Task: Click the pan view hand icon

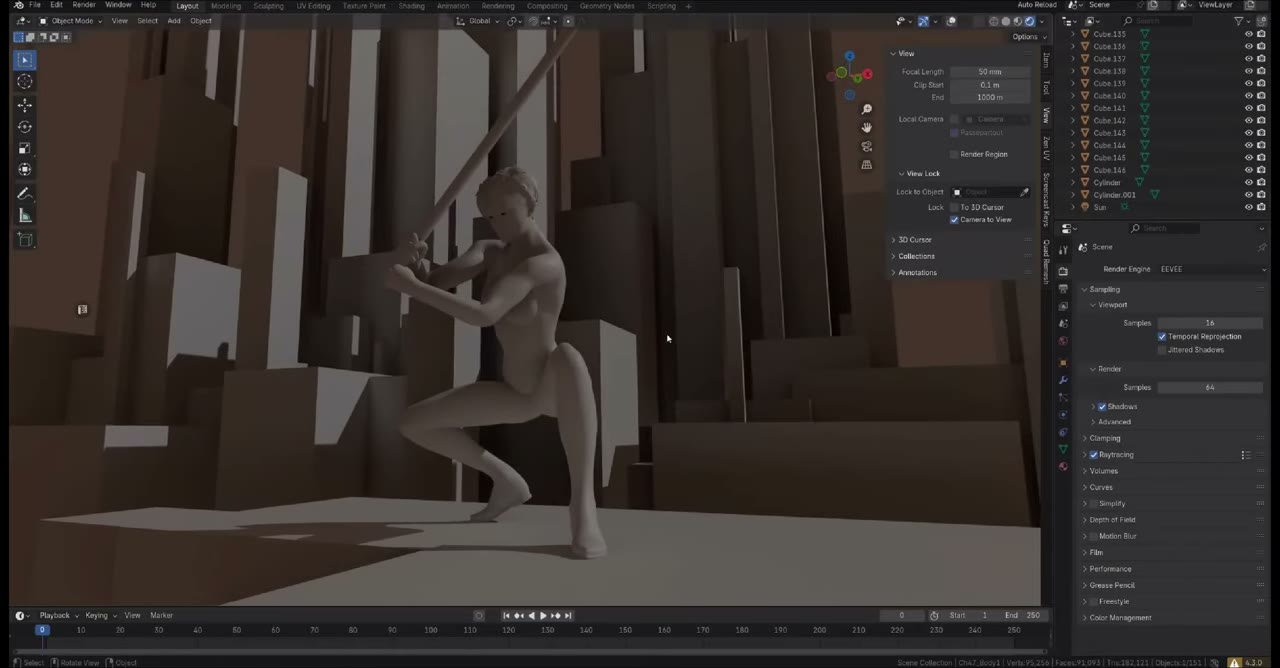Action: (x=867, y=127)
